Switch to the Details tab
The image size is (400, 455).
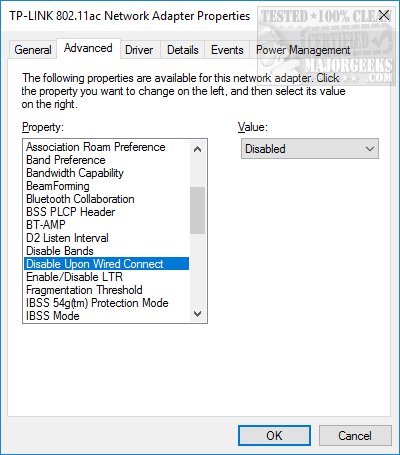tap(183, 50)
